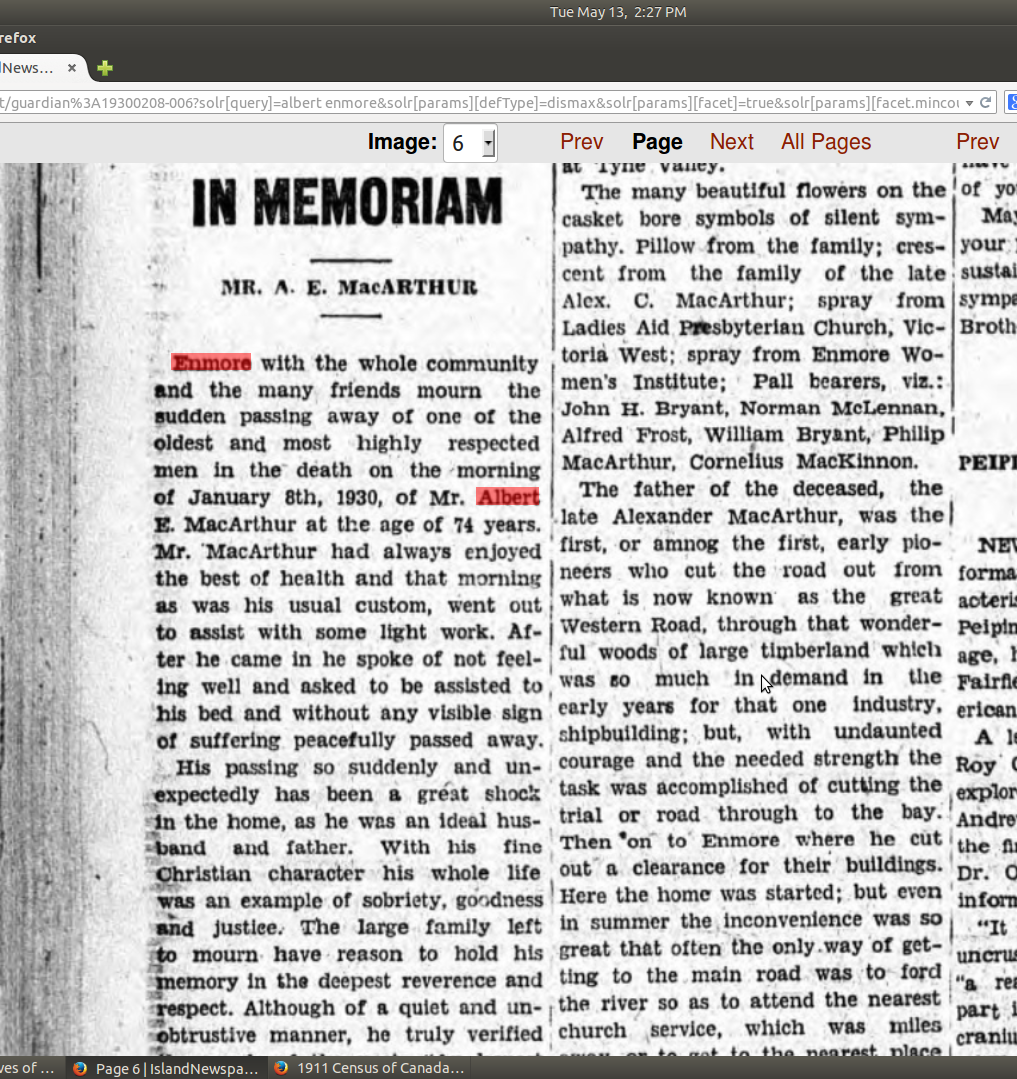Click the highlighted word Enmore in article

pos(211,363)
